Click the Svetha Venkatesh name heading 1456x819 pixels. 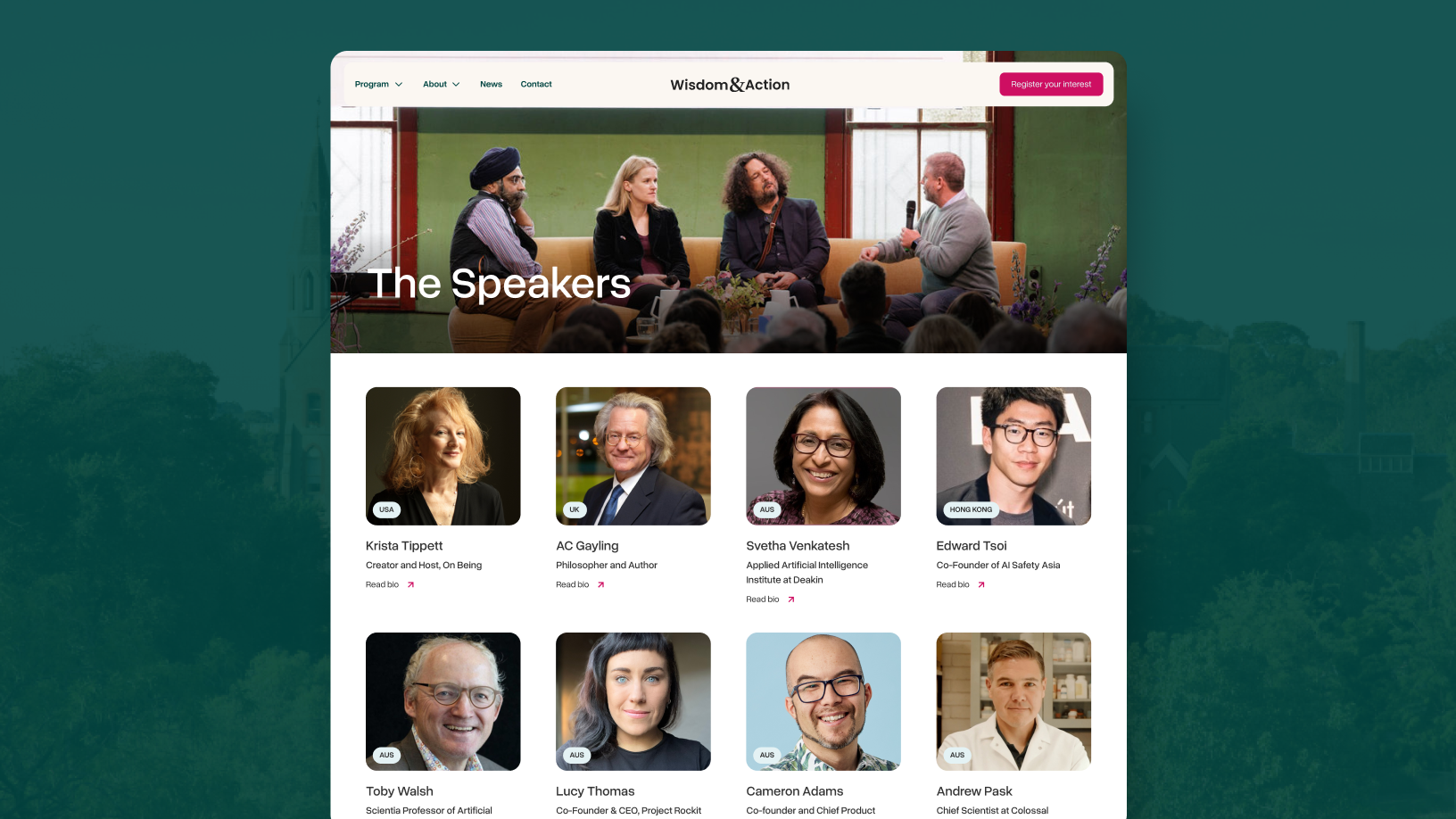tap(798, 546)
